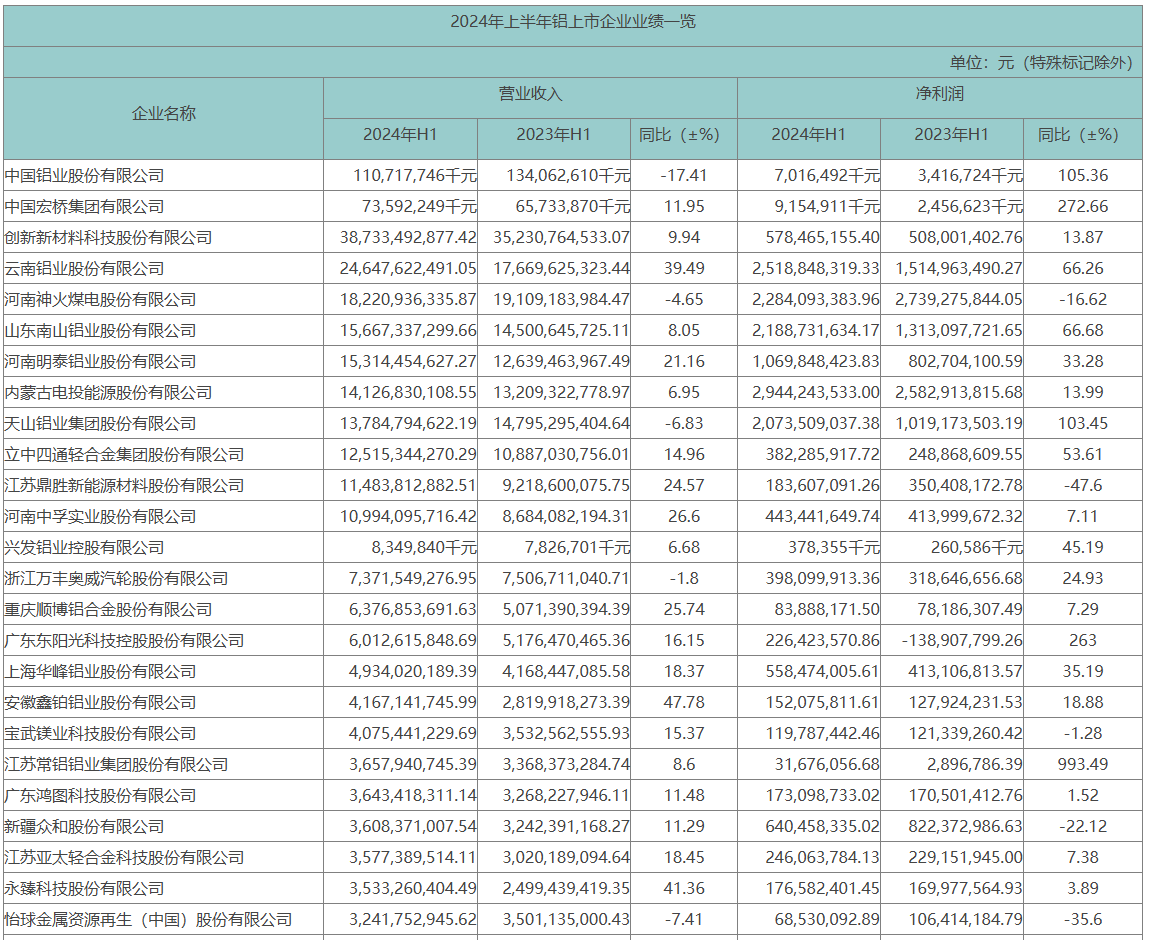1150x940 pixels.
Task: Select "宝武镁业科技股份有限公司" in the name column
Action: tap(100, 733)
